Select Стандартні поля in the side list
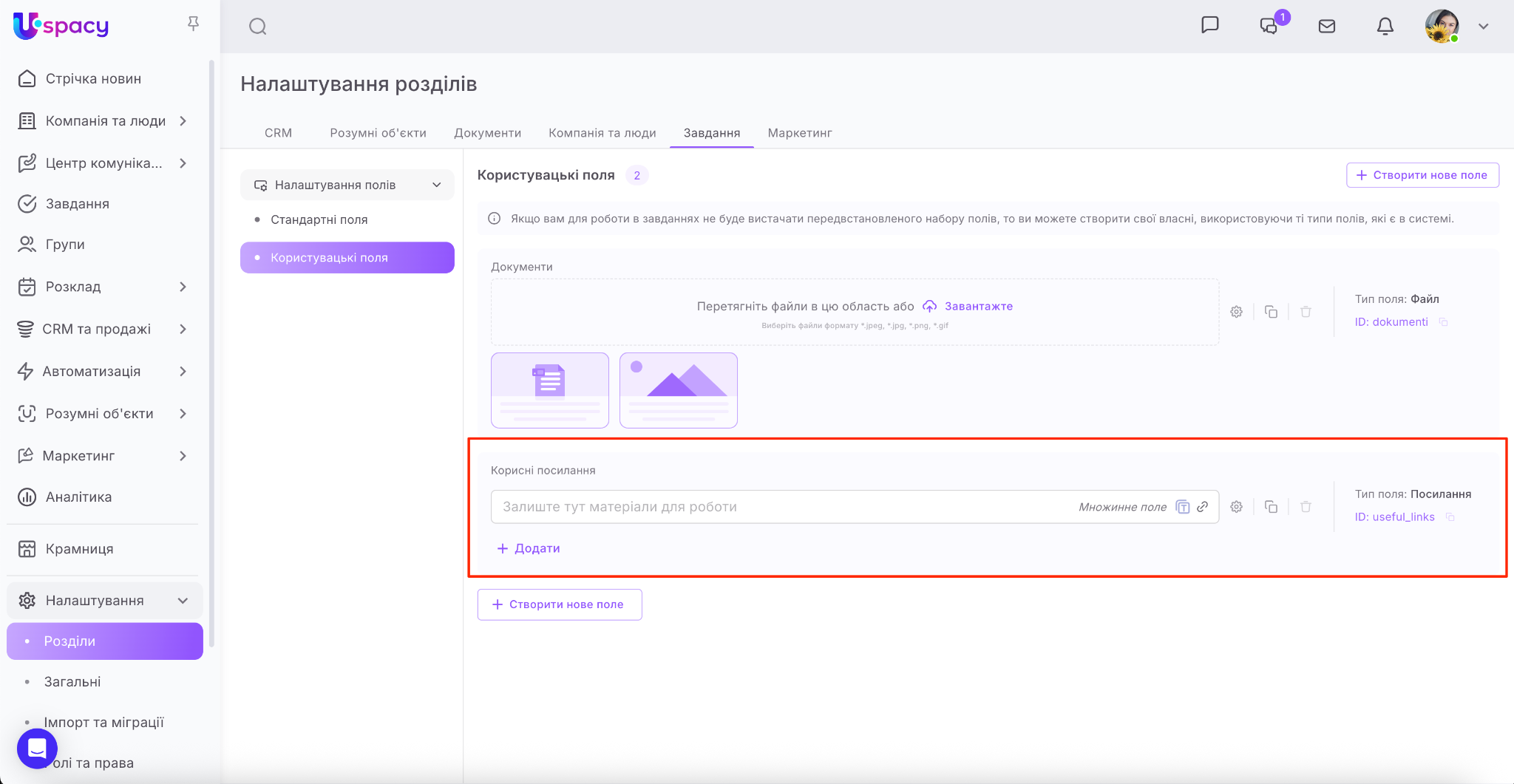This screenshot has height=784, width=1514. click(319, 219)
